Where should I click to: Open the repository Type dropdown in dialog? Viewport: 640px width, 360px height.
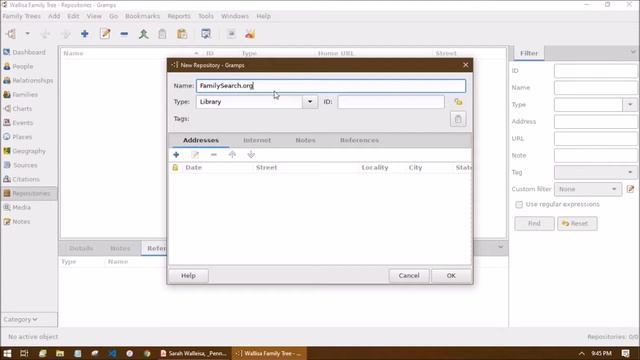pyautogui.click(x=310, y=102)
